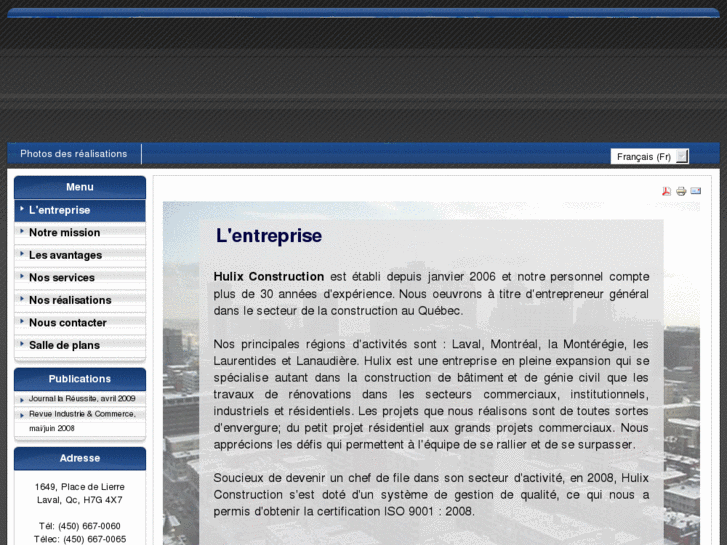Image resolution: width=727 pixels, height=545 pixels.
Task: Click the bold Hulix Construction text
Action: (269, 276)
